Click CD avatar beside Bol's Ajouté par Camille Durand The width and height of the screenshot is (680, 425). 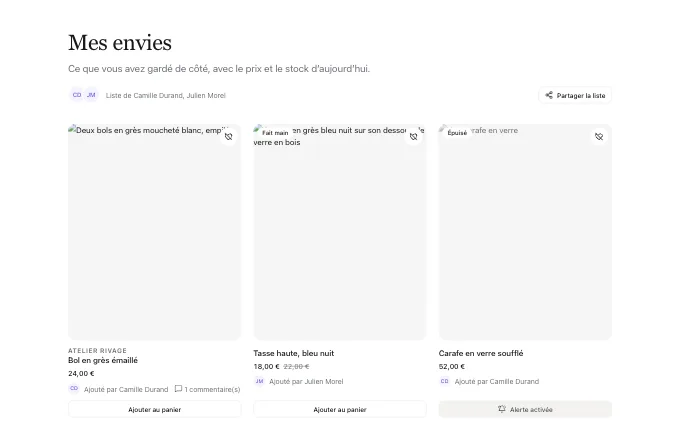[74, 389]
